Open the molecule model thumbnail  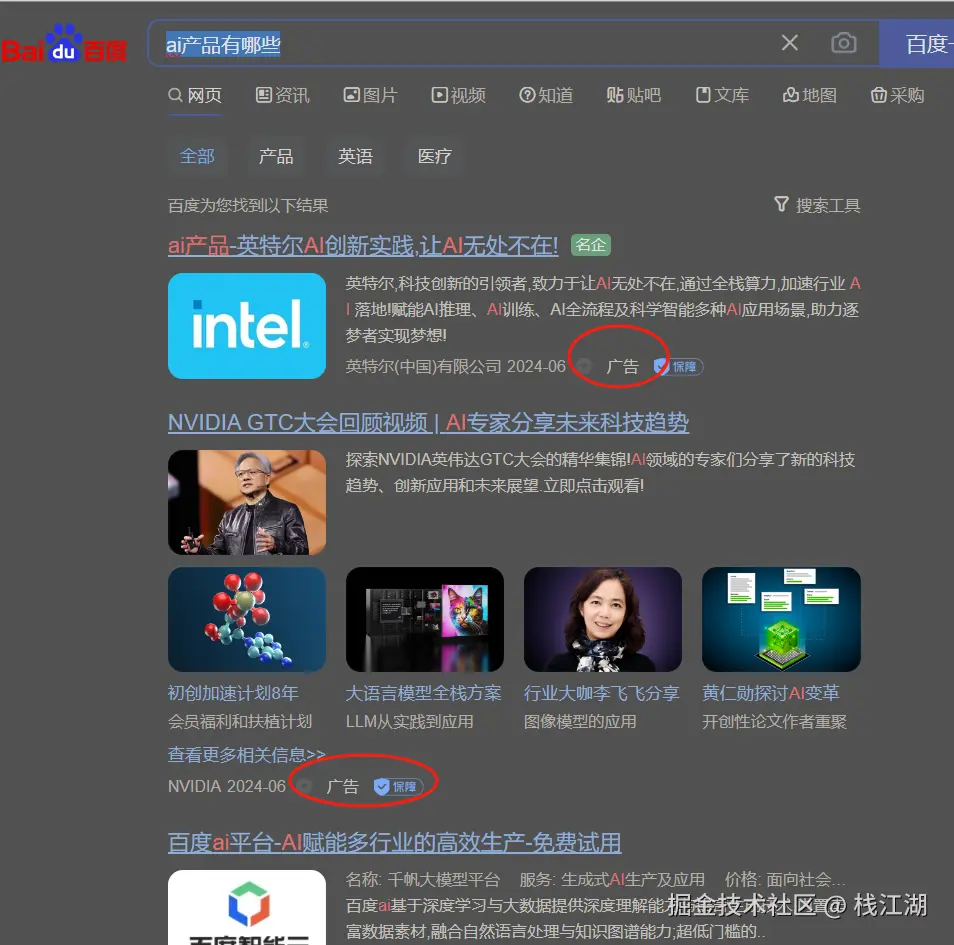point(247,619)
